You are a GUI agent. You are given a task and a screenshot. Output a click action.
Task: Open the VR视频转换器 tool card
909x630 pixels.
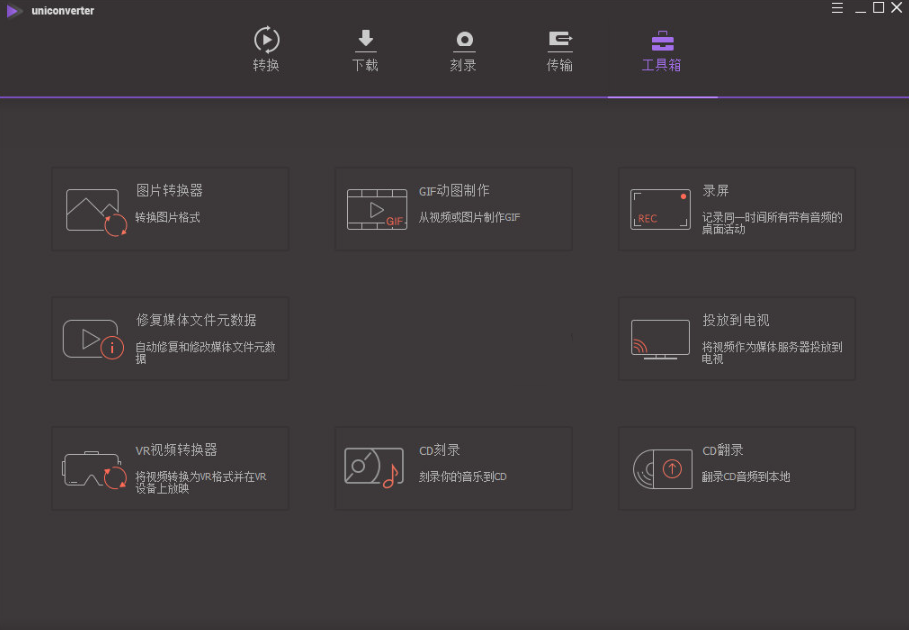pos(170,467)
